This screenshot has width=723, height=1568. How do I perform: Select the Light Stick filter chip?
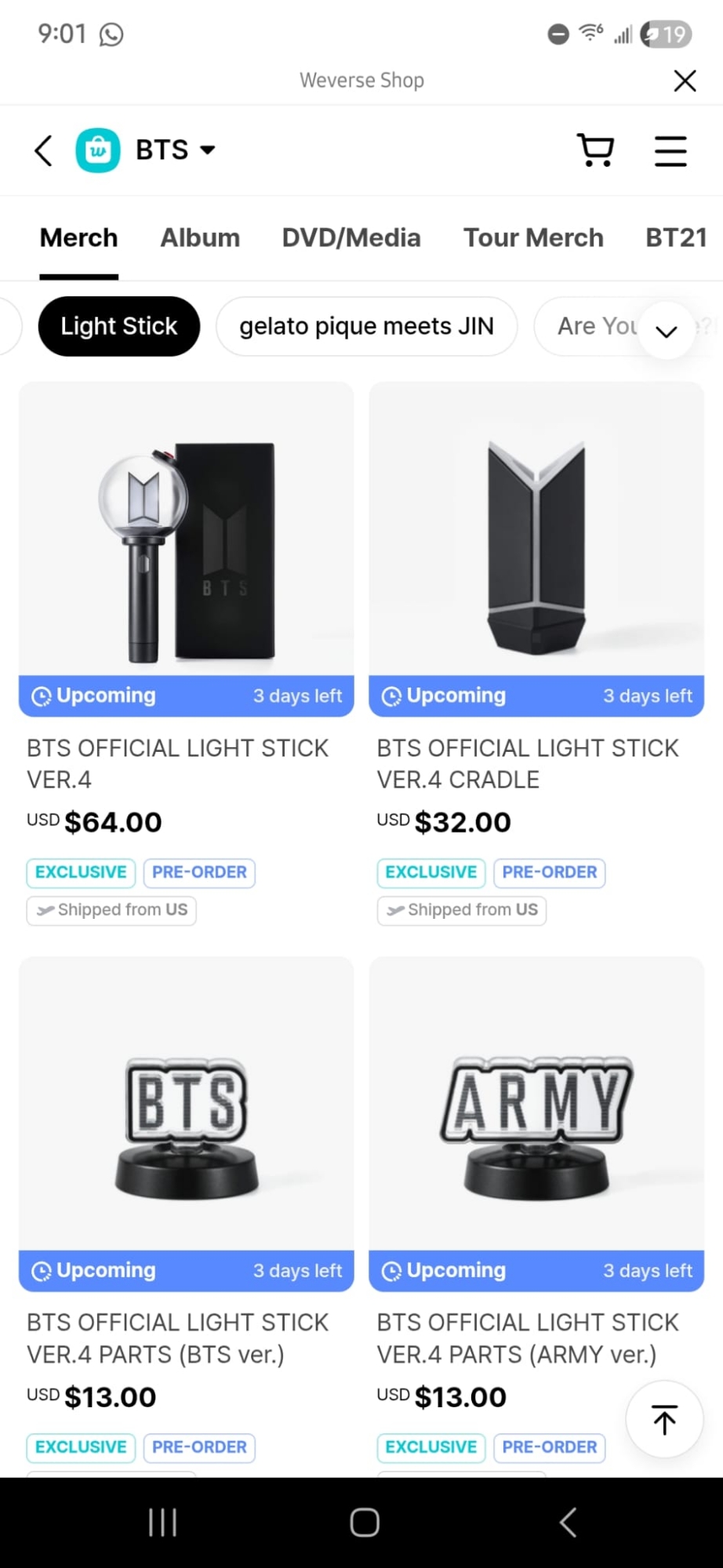coord(119,326)
